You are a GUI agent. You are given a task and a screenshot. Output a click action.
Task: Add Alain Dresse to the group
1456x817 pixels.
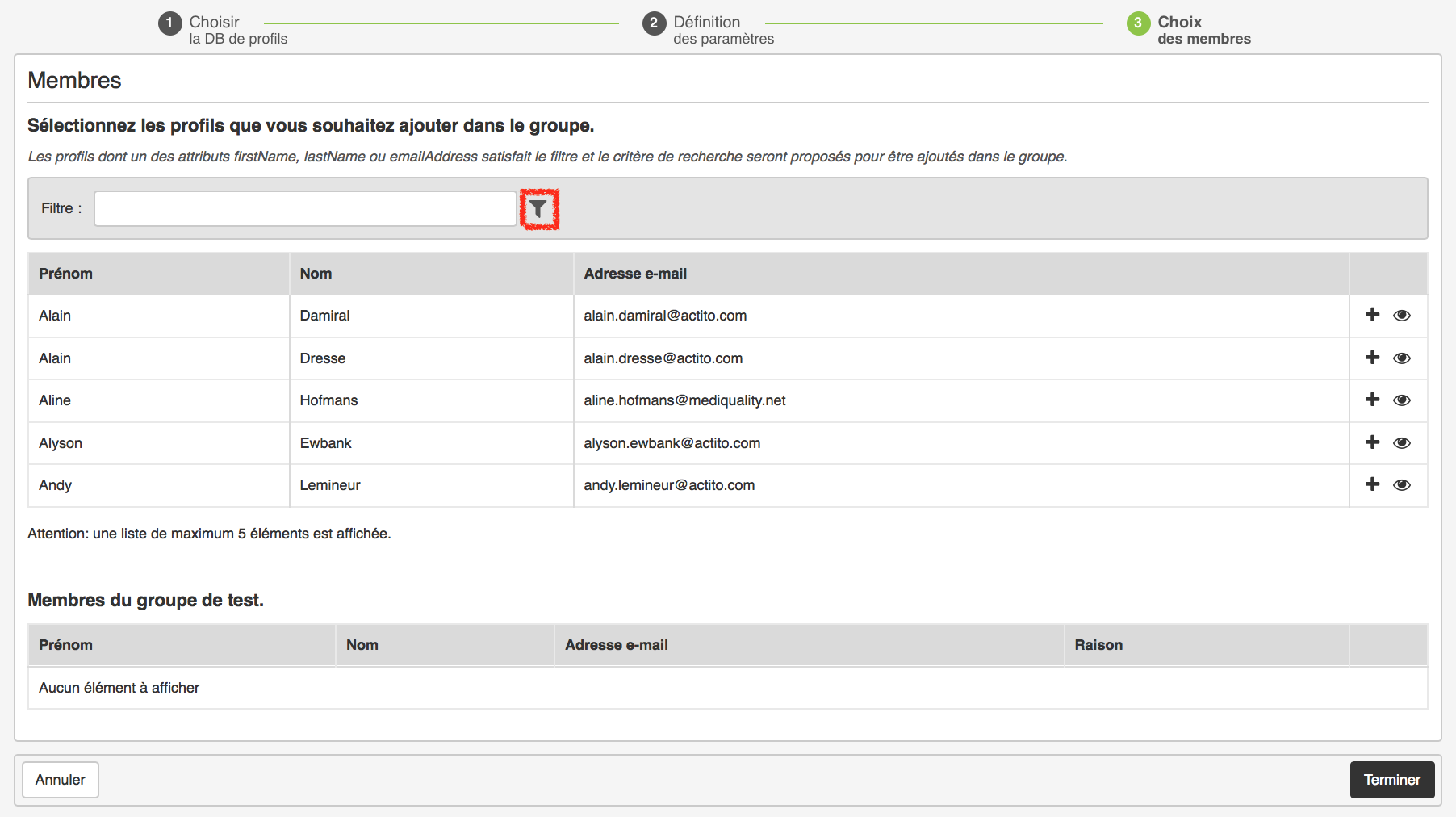[x=1372, y=358]
